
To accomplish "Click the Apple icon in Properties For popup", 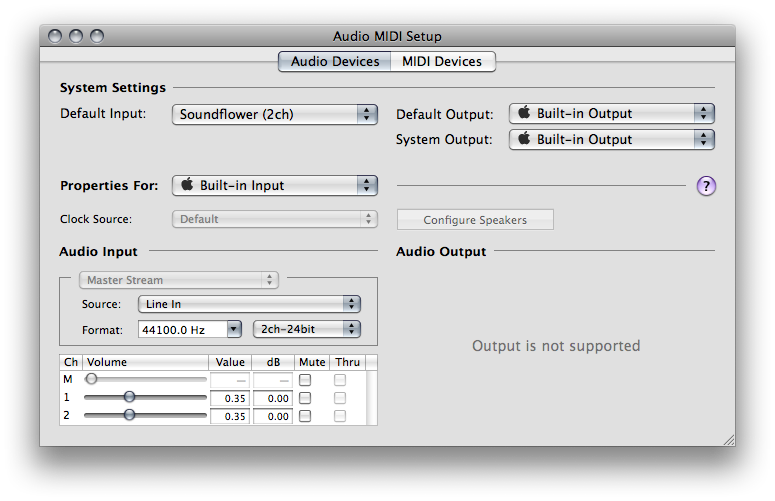I will tap(187, 185).
